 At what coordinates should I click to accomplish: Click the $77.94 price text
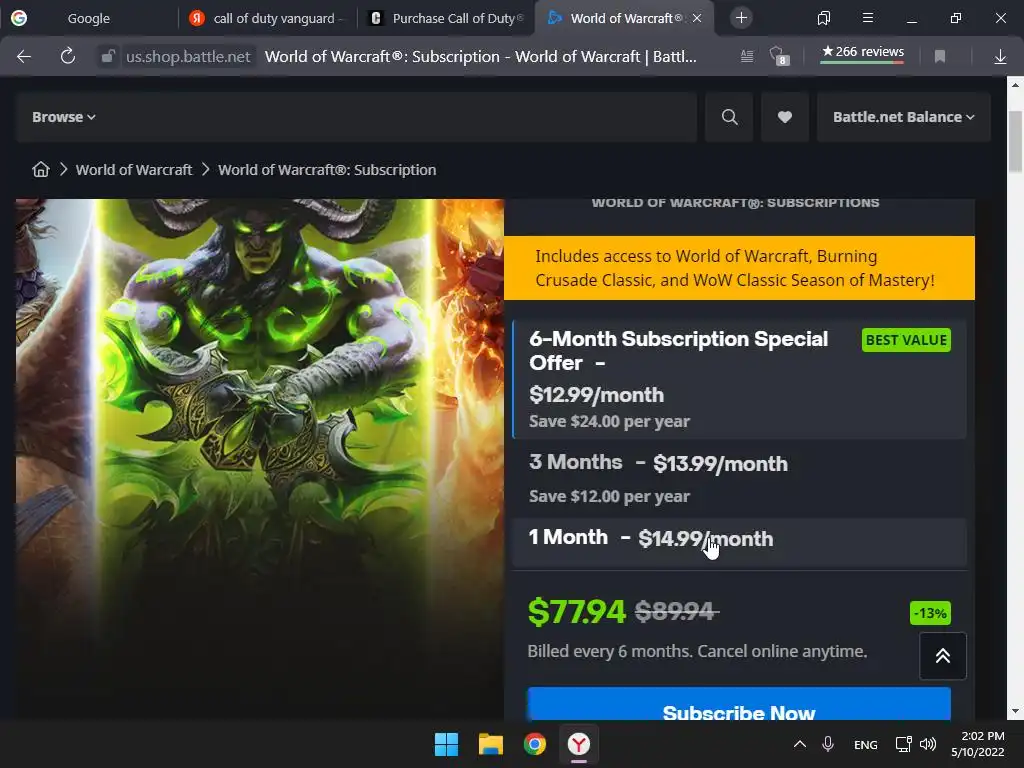(577, 612)
